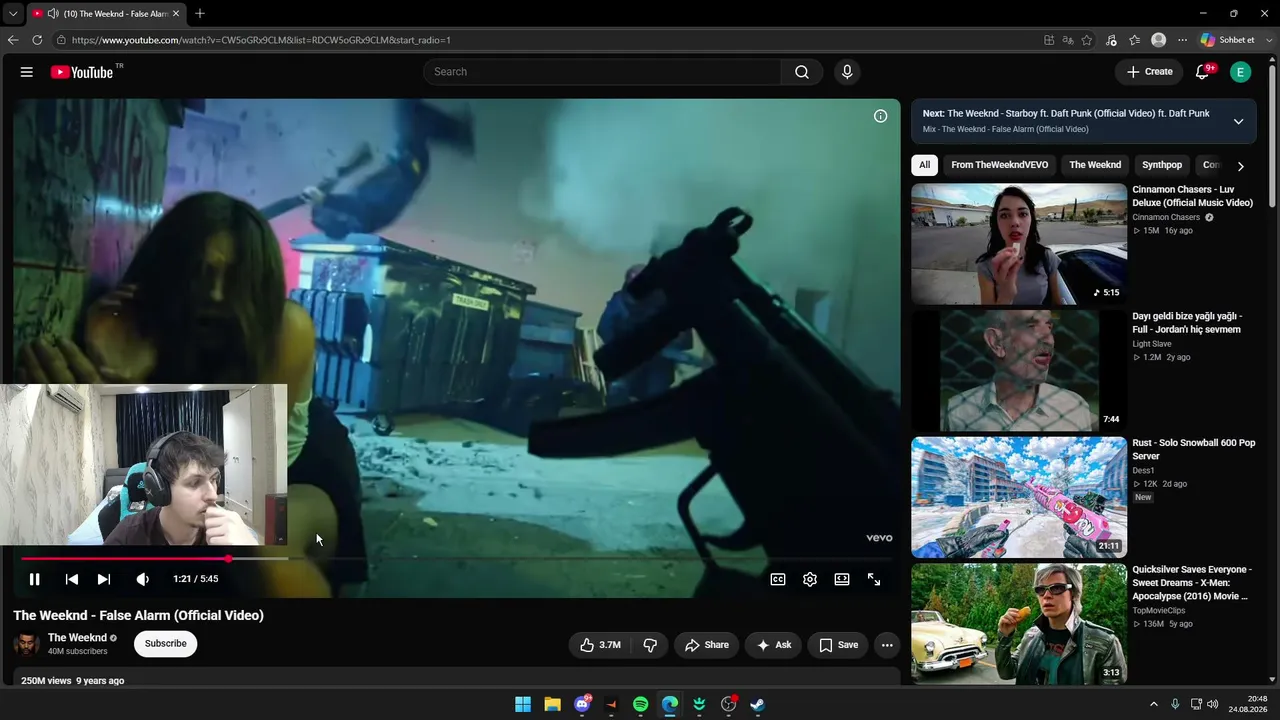1280x720 pixels.
Task: Open browser settings and more menu
Action: point(1183,40)
